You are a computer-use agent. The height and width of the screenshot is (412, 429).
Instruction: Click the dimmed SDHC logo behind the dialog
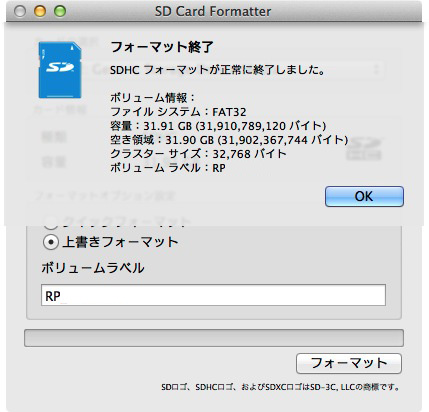[364, 149]
